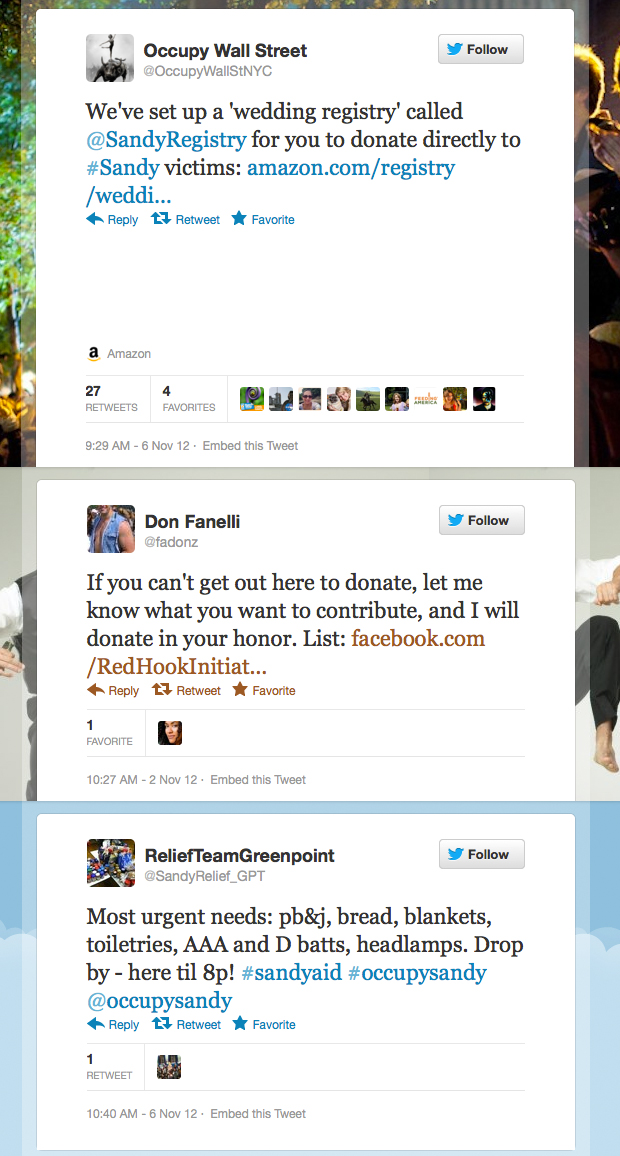
Task: Open the facebook.com/RedHookInitiat... link
Action: click(285, 653)
